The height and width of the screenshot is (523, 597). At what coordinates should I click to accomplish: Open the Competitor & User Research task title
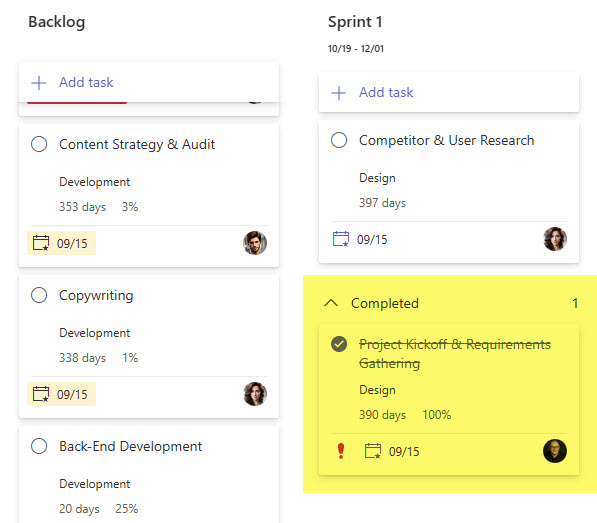pyautogui.click(x=447, y=140)
